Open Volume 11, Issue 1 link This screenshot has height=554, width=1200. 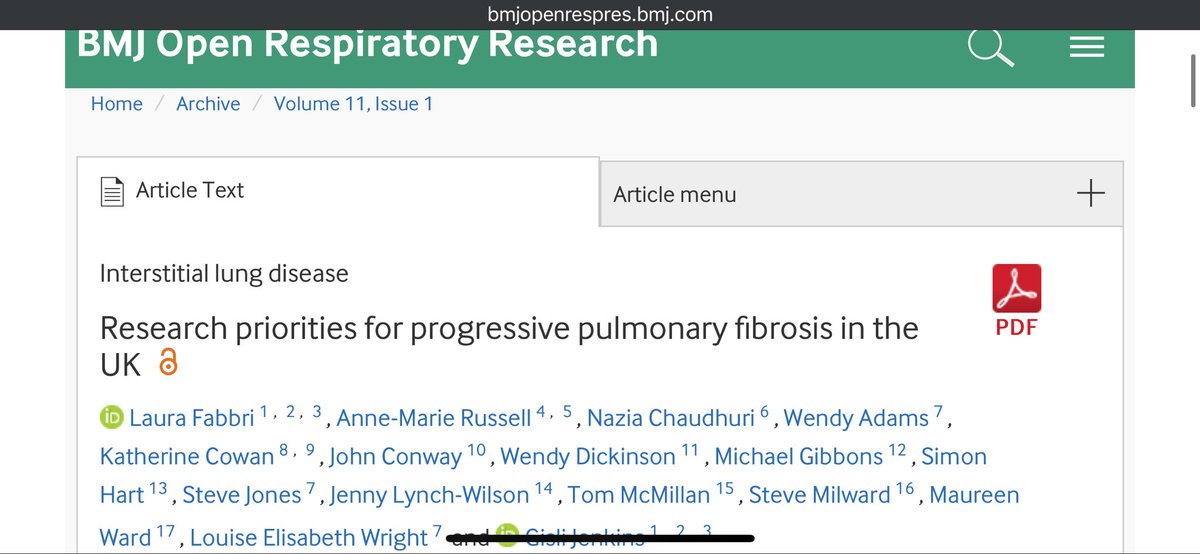click(353, 104)
